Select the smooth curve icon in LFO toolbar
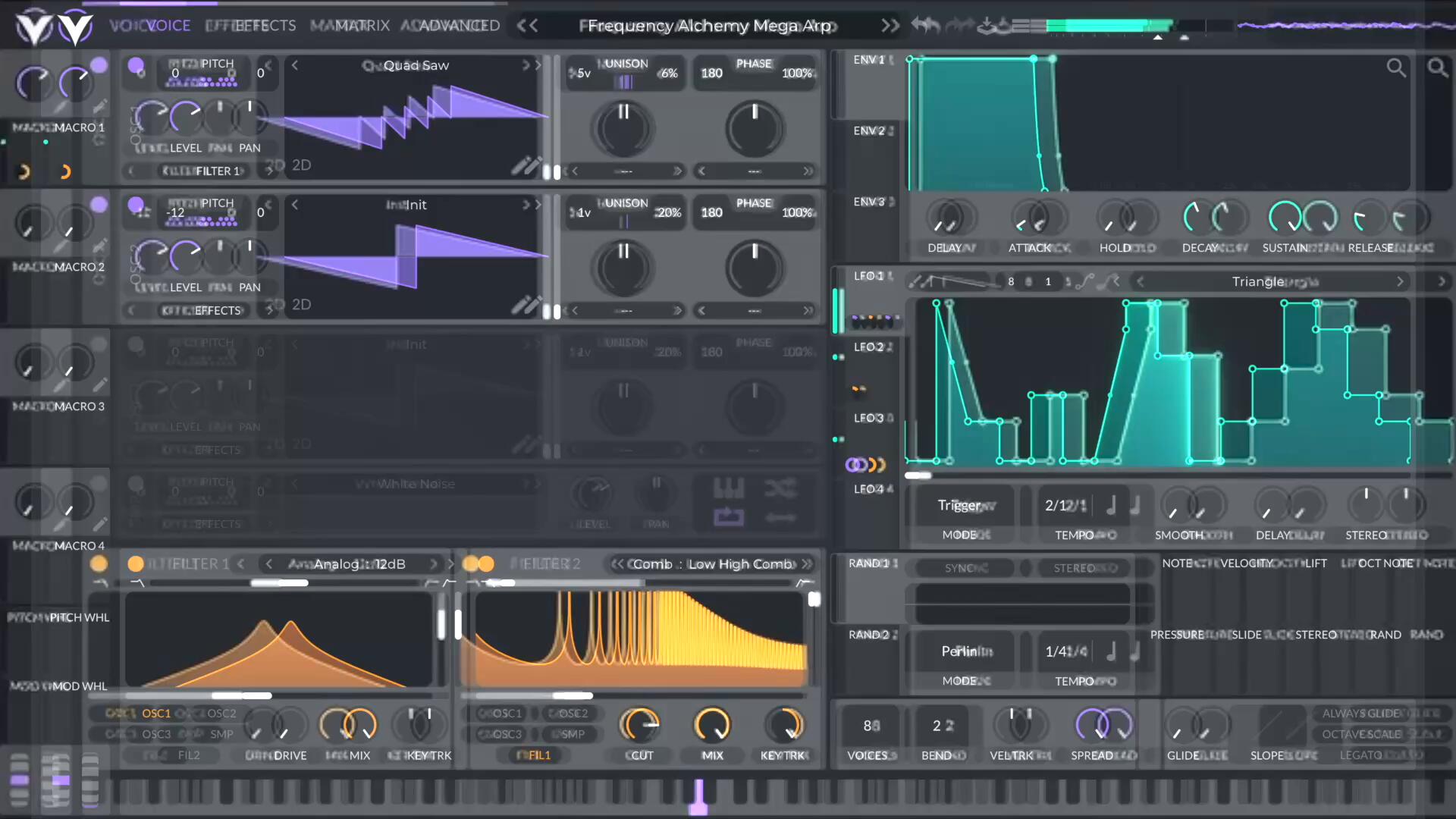The image size is (1456, 819). pos(1085,282)
